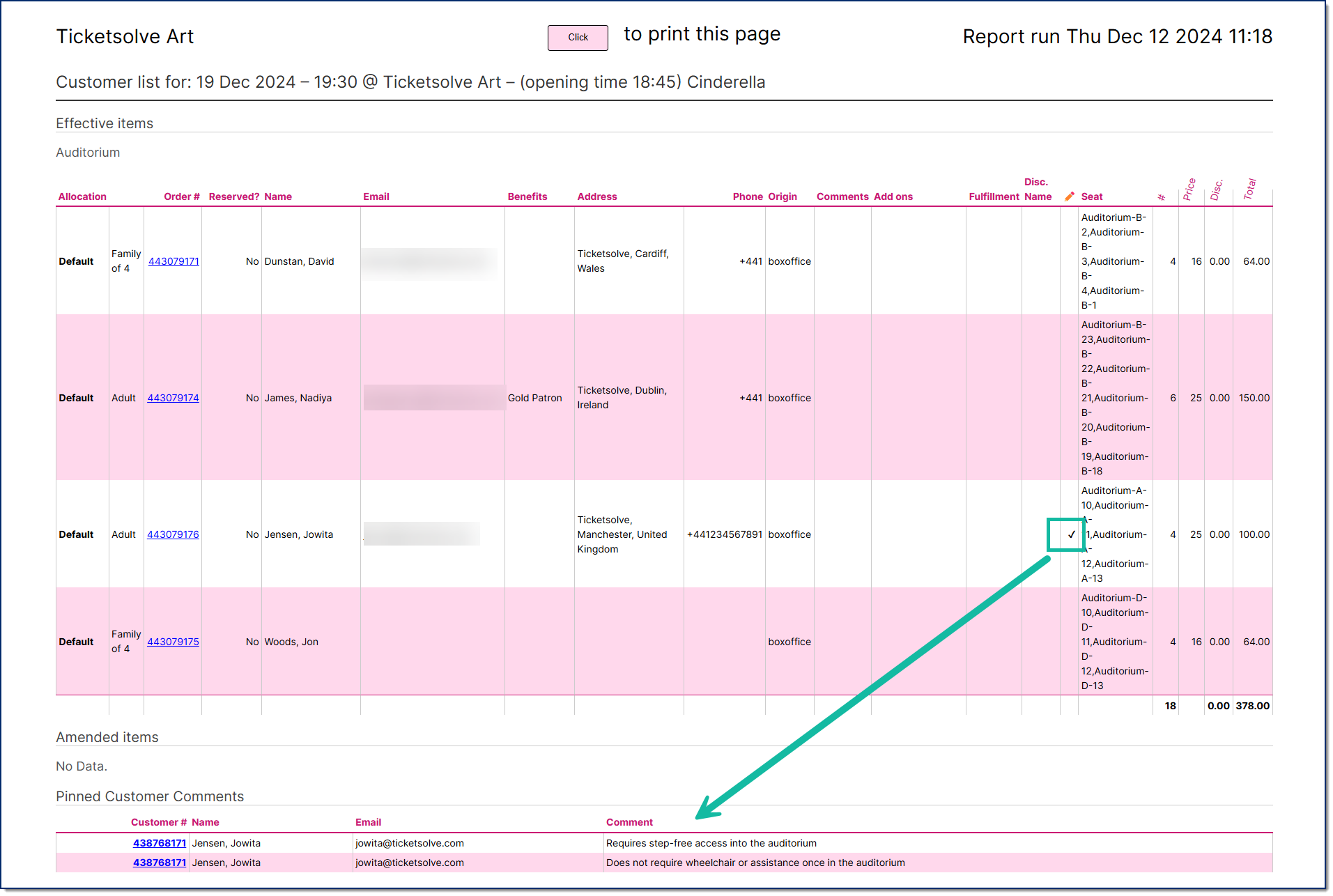
Task: Click the Fulfillment column header
Action: [993, 196]
